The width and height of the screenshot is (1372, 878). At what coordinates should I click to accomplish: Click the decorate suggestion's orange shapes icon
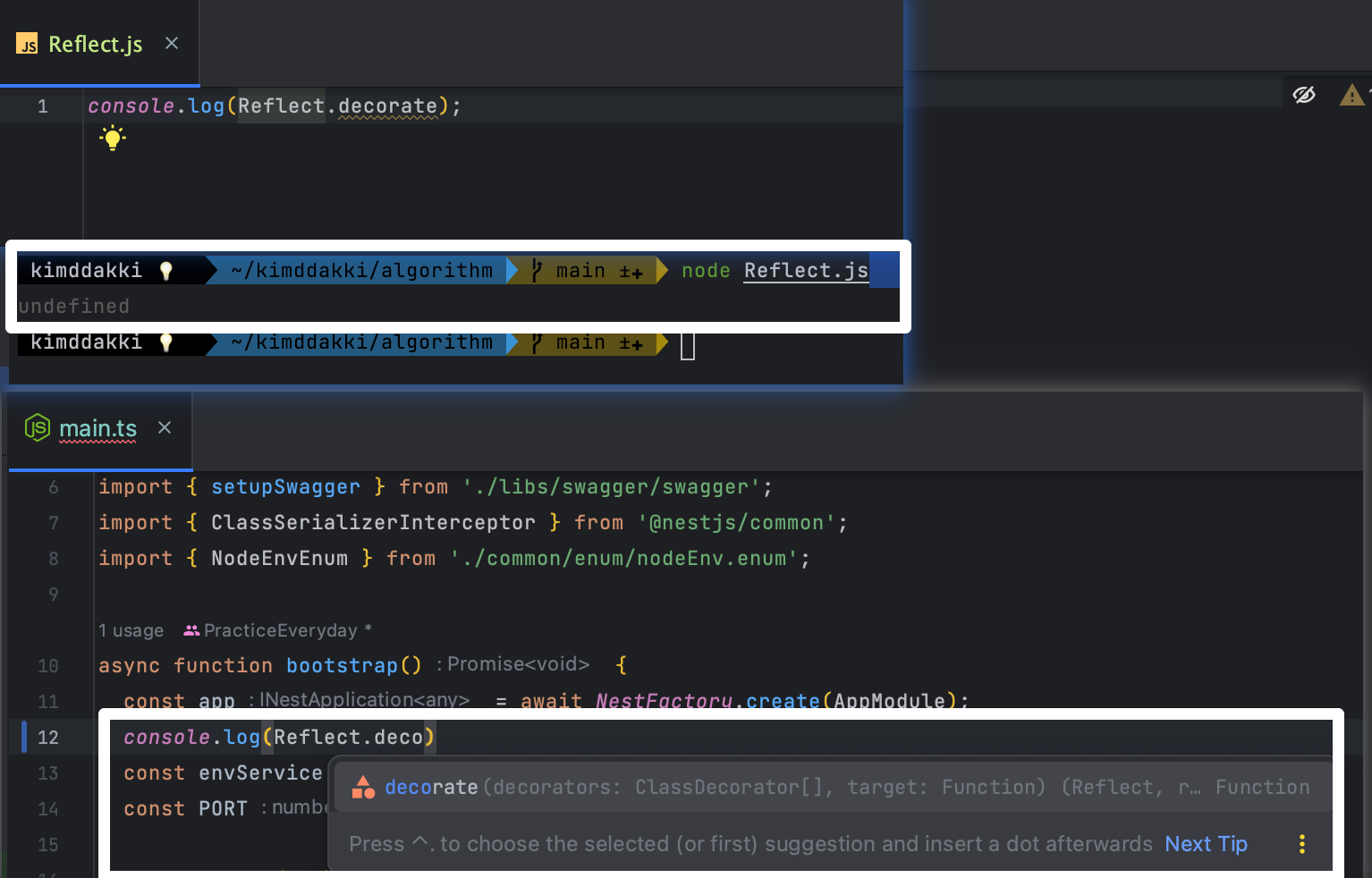coord(363,787)
